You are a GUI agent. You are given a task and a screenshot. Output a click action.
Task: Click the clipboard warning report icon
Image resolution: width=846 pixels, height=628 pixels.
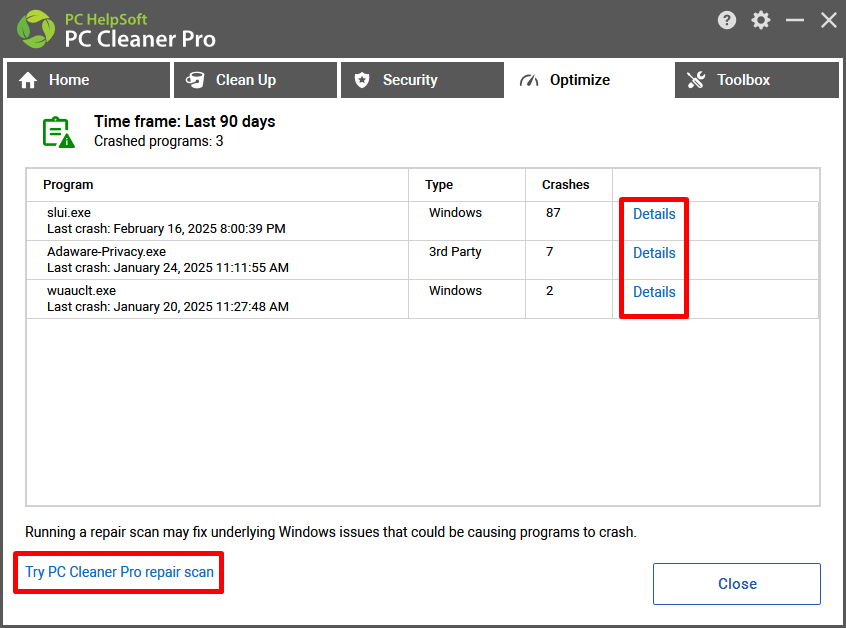tap(58, 132)
